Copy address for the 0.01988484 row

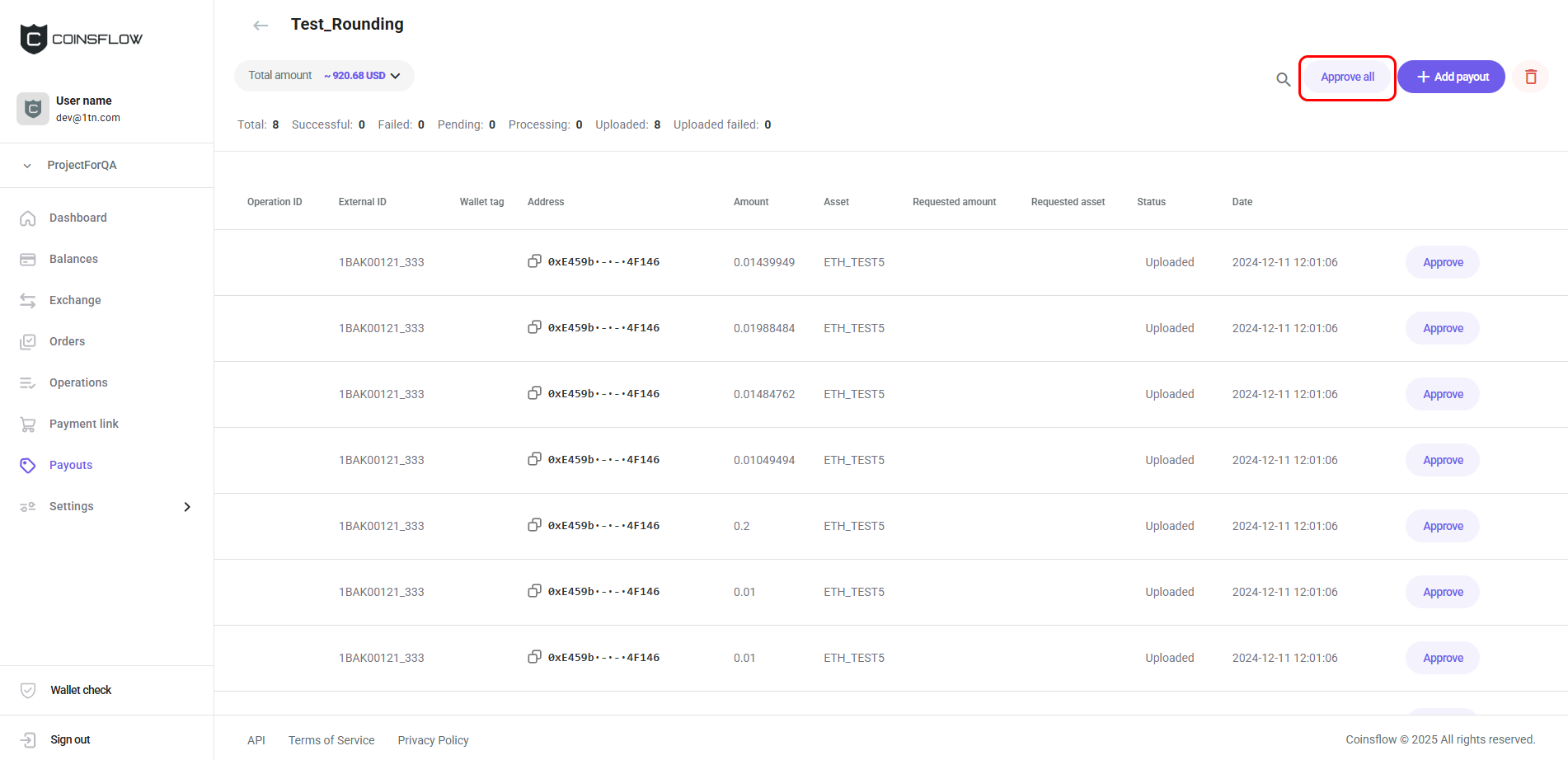tap(534, 327)
